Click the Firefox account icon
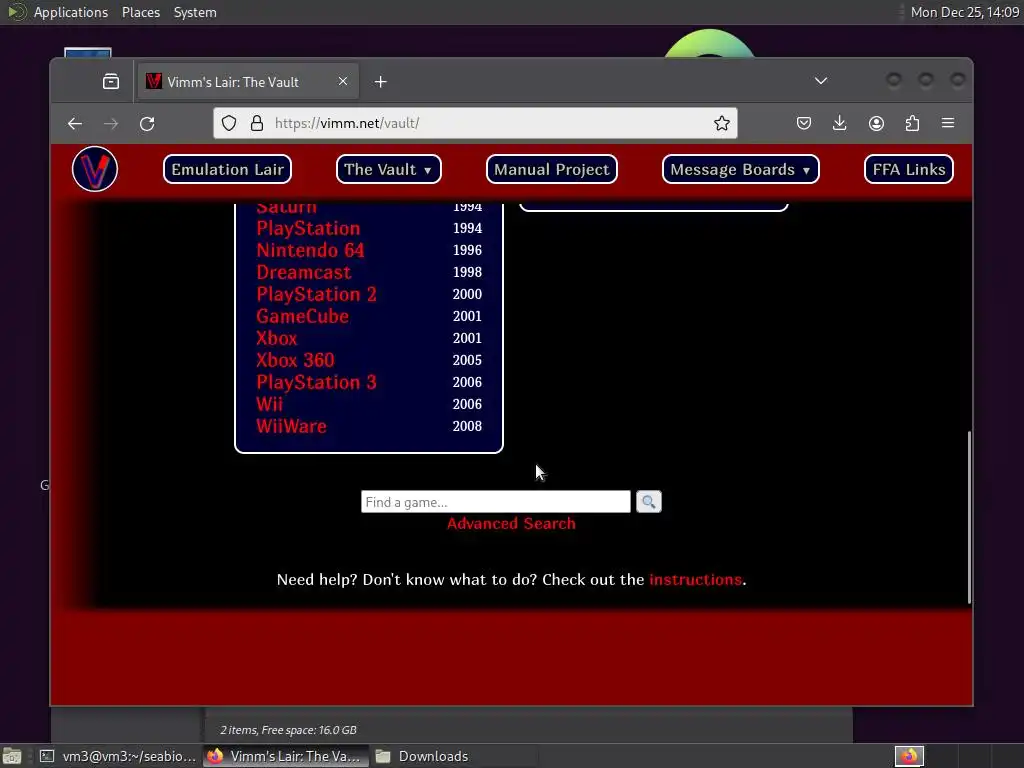 pos(876,123)
